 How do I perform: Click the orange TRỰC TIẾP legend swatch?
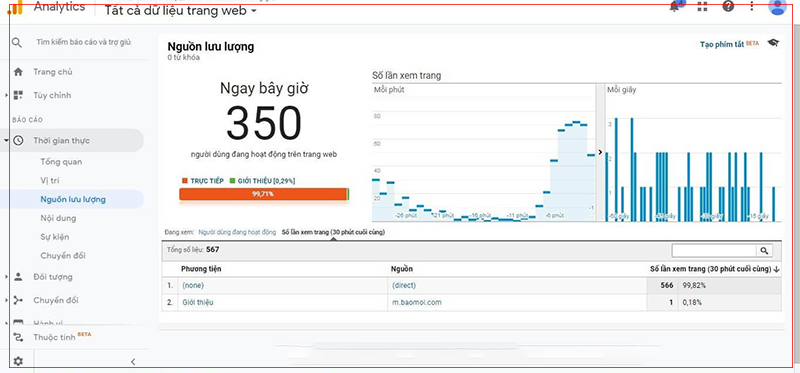click(185, 181)
